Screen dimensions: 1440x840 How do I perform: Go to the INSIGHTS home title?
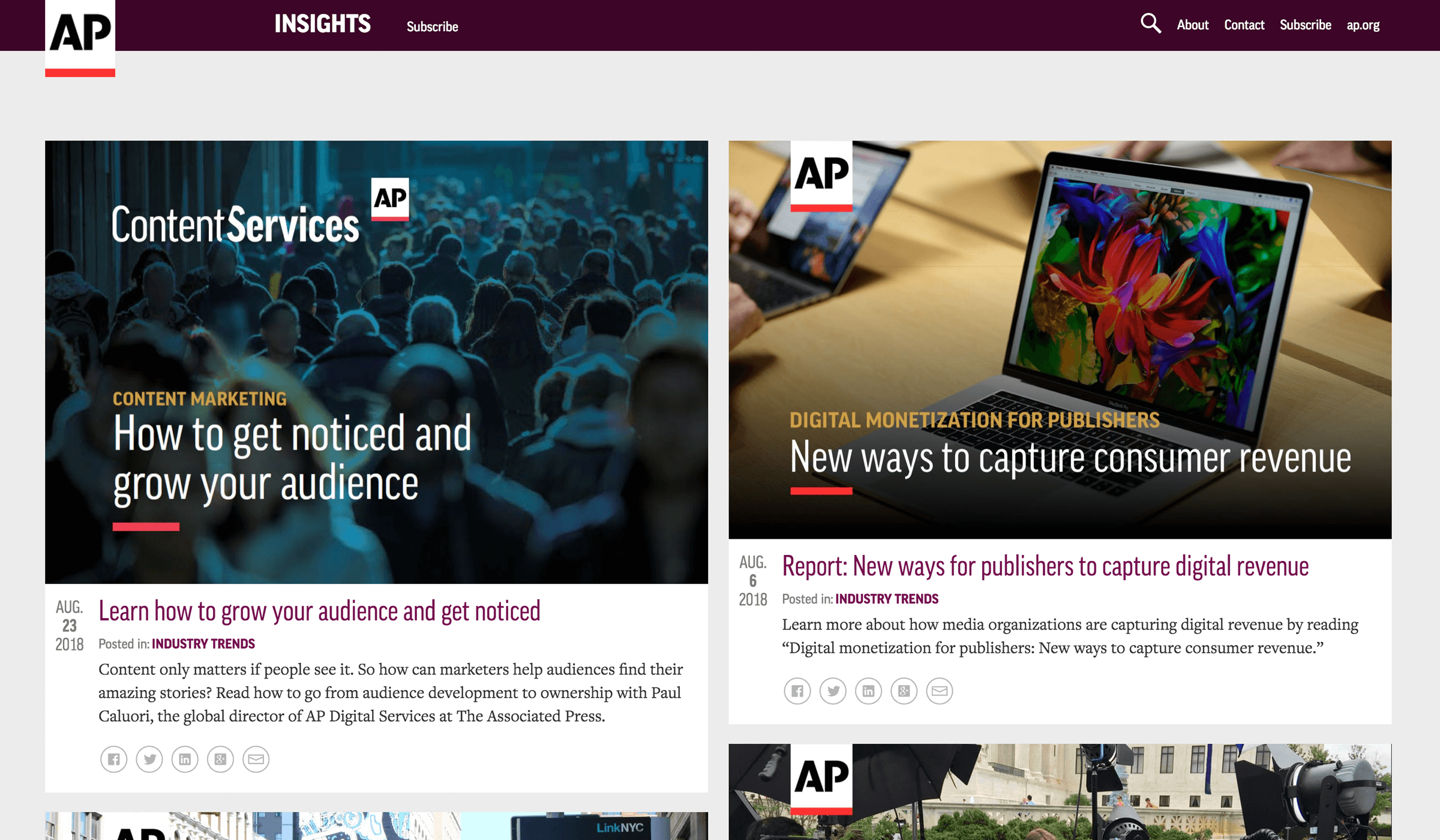(x=322, y=24)
